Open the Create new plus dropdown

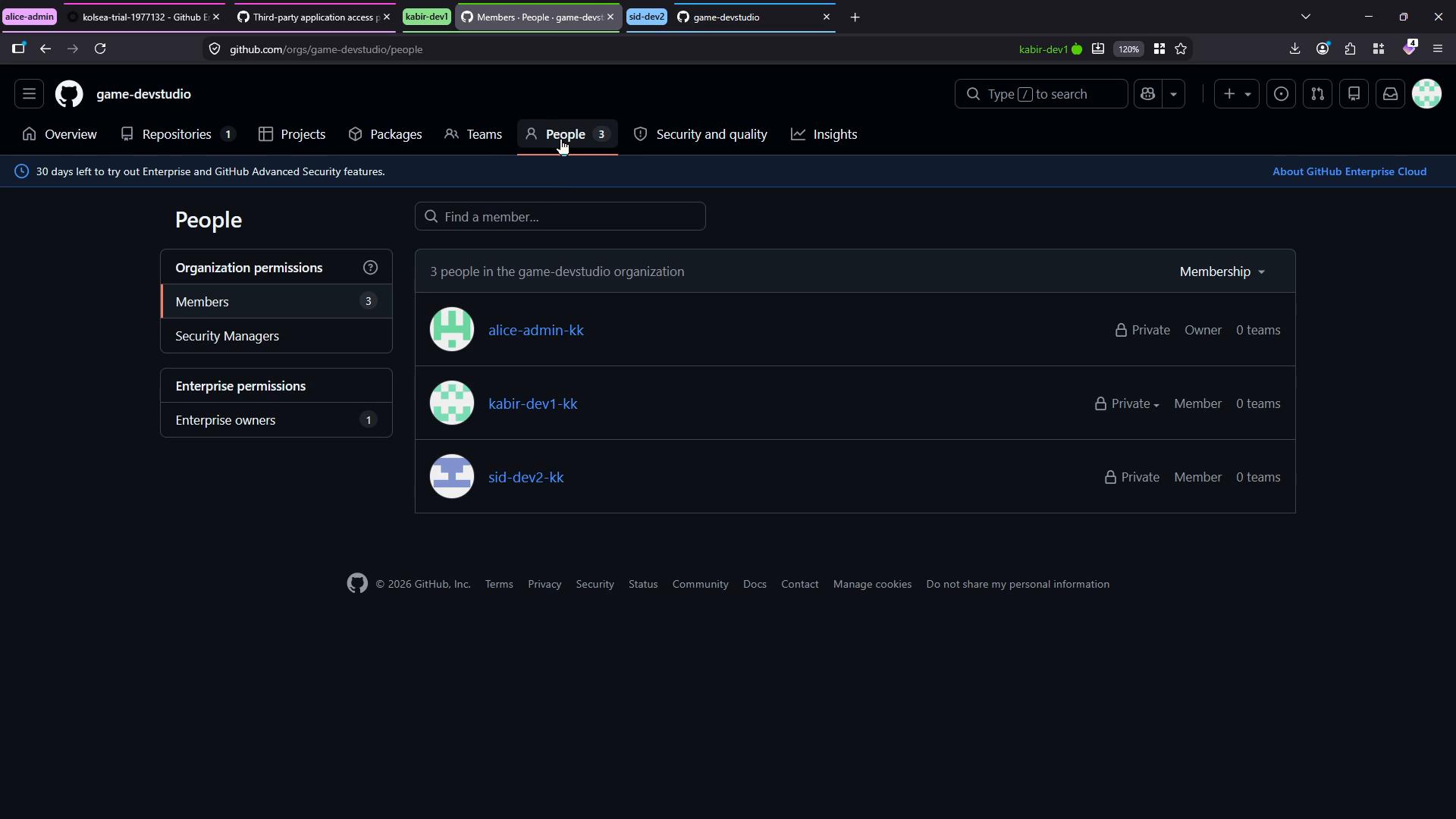[x=1236, y=94]
